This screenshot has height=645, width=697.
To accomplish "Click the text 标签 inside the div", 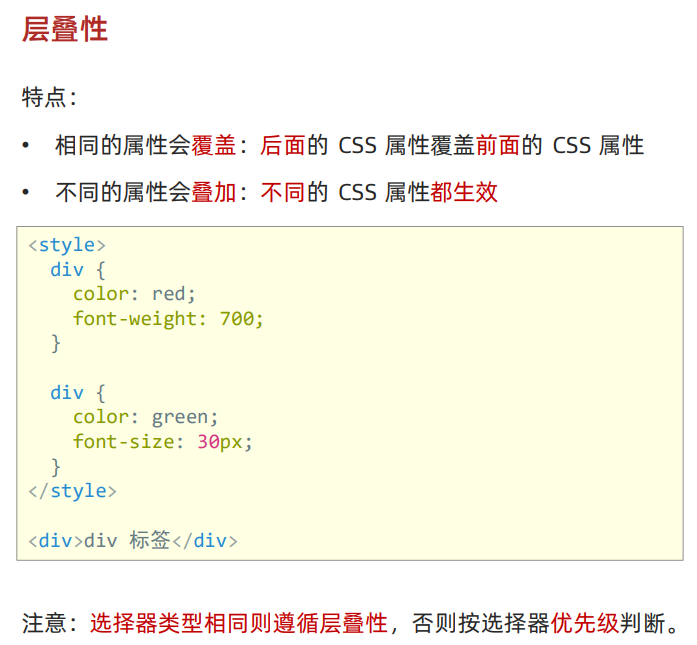I will coord(150,541).
